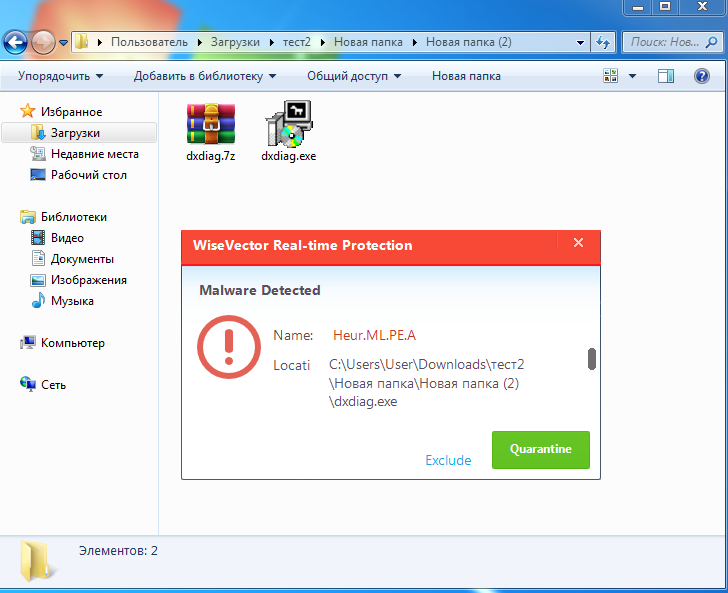Open view options dropdown arrow
The height and width of the screenshot is (593, 728).
click(632, 76)
